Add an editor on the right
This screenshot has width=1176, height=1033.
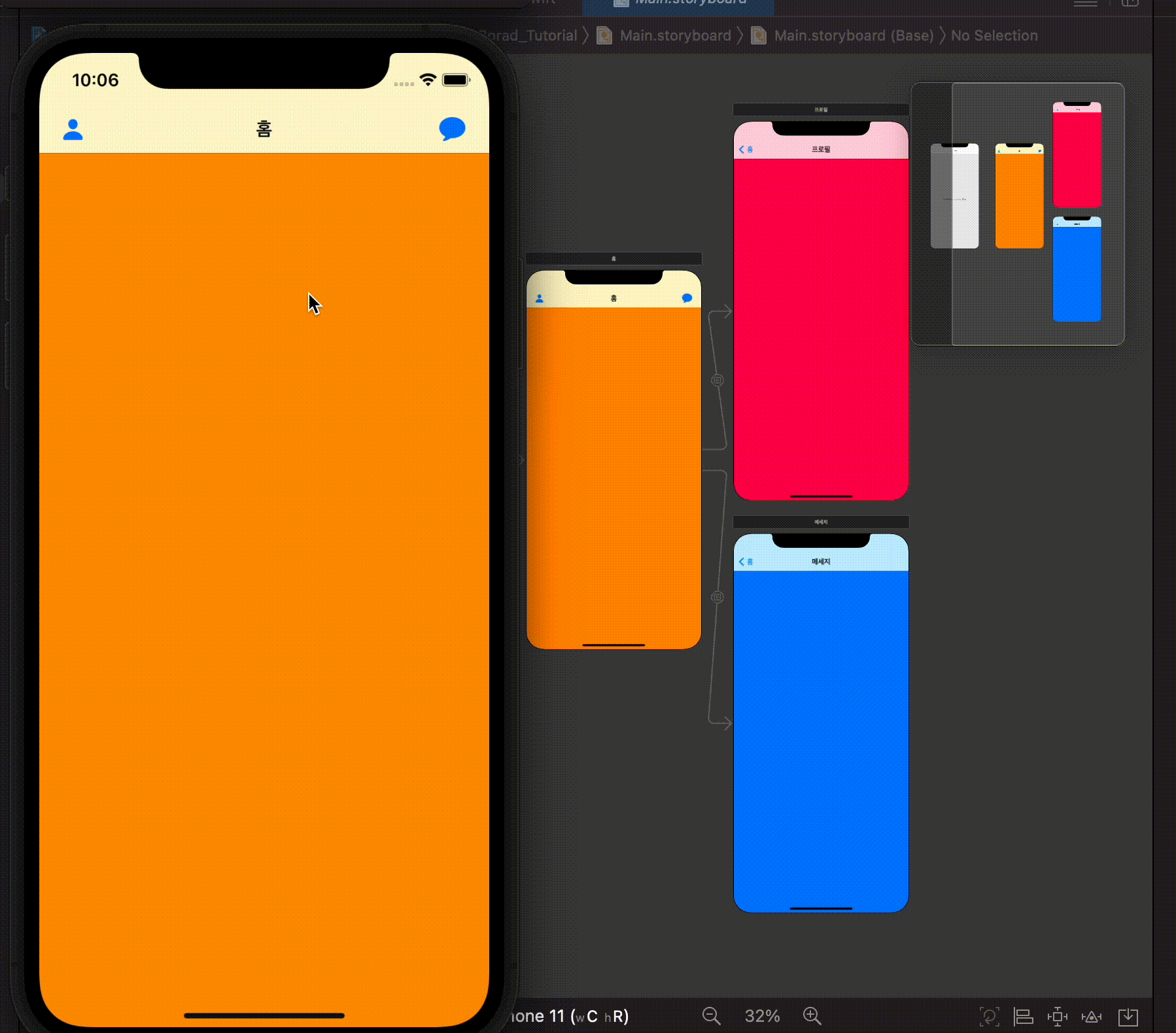[x=1130, y=3]
